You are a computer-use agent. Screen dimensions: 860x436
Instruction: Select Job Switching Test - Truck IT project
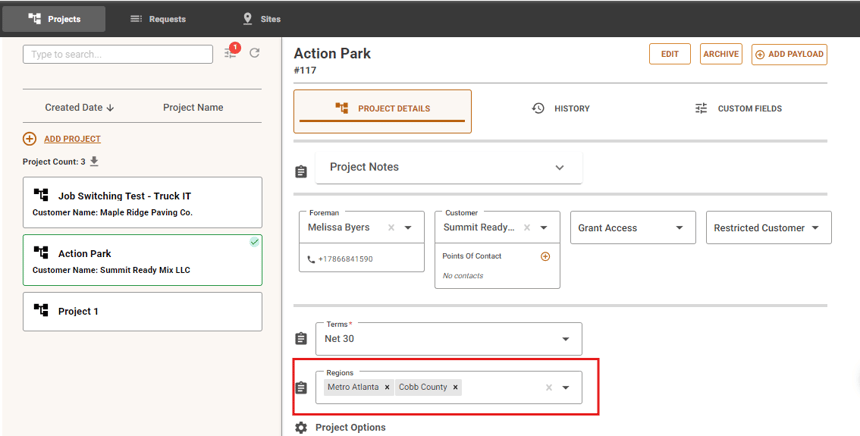143,202
